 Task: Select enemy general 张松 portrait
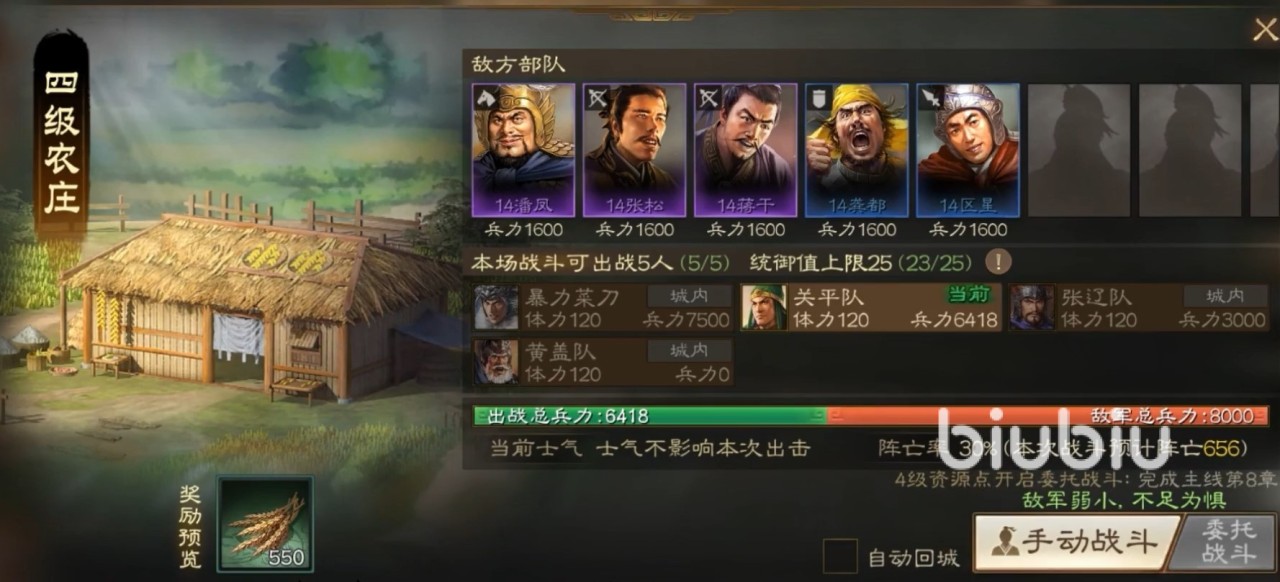[635, 150]
